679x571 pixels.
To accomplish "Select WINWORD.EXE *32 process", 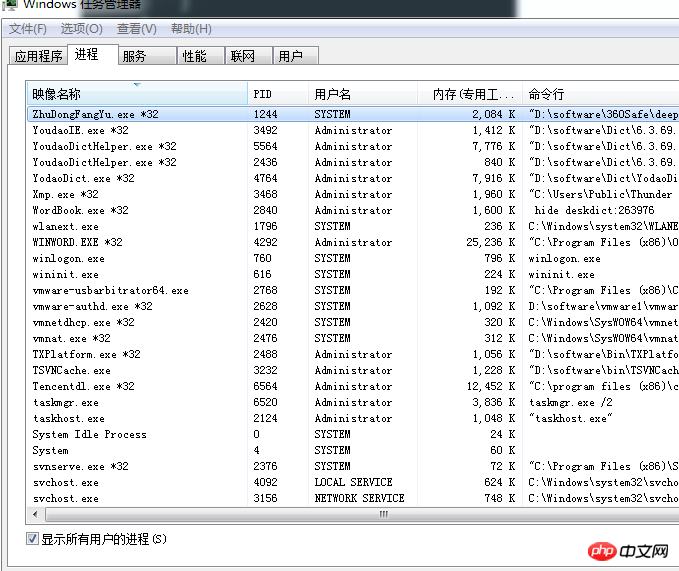I will 77,242.
